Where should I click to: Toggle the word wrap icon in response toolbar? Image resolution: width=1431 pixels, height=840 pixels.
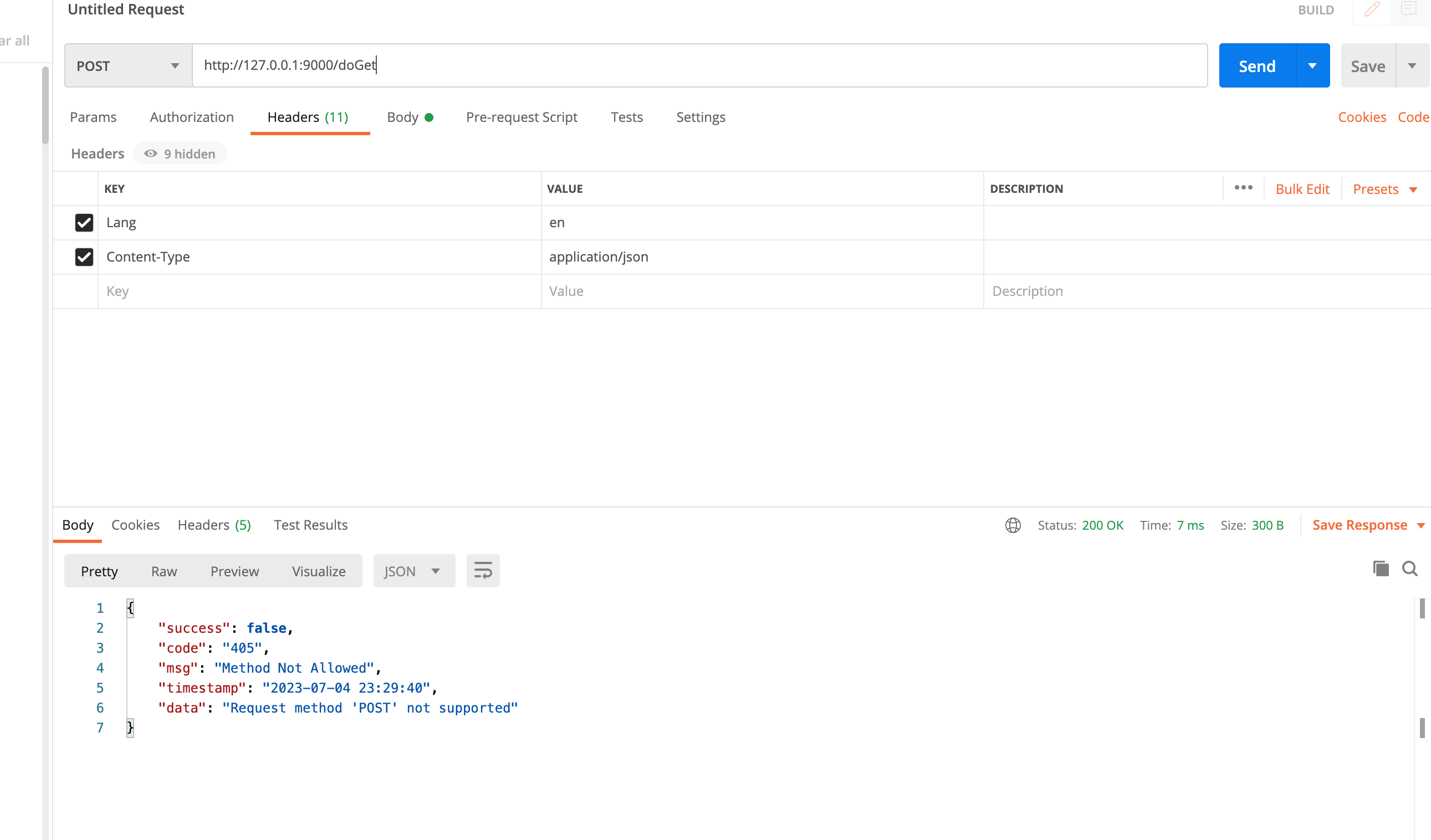483,570
